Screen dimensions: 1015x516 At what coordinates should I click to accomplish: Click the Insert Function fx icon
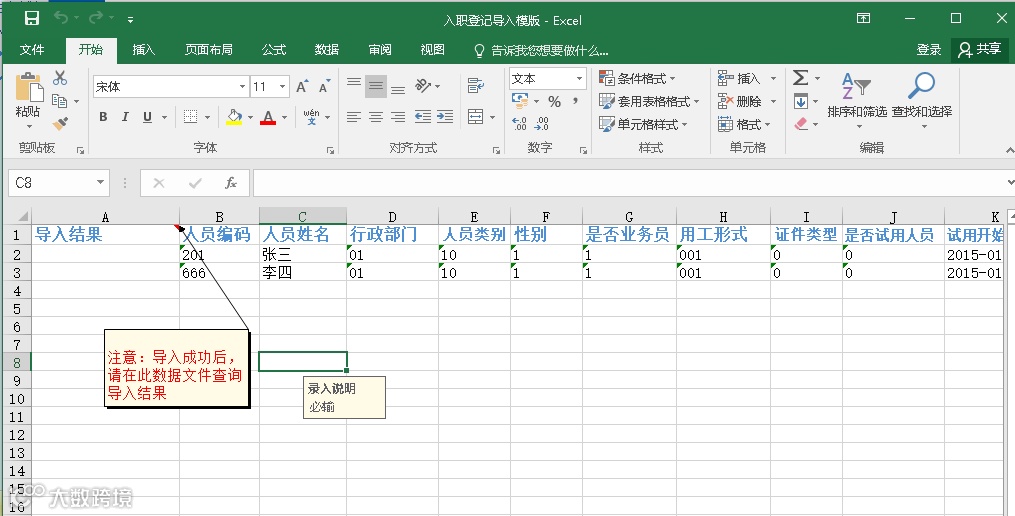231,183
